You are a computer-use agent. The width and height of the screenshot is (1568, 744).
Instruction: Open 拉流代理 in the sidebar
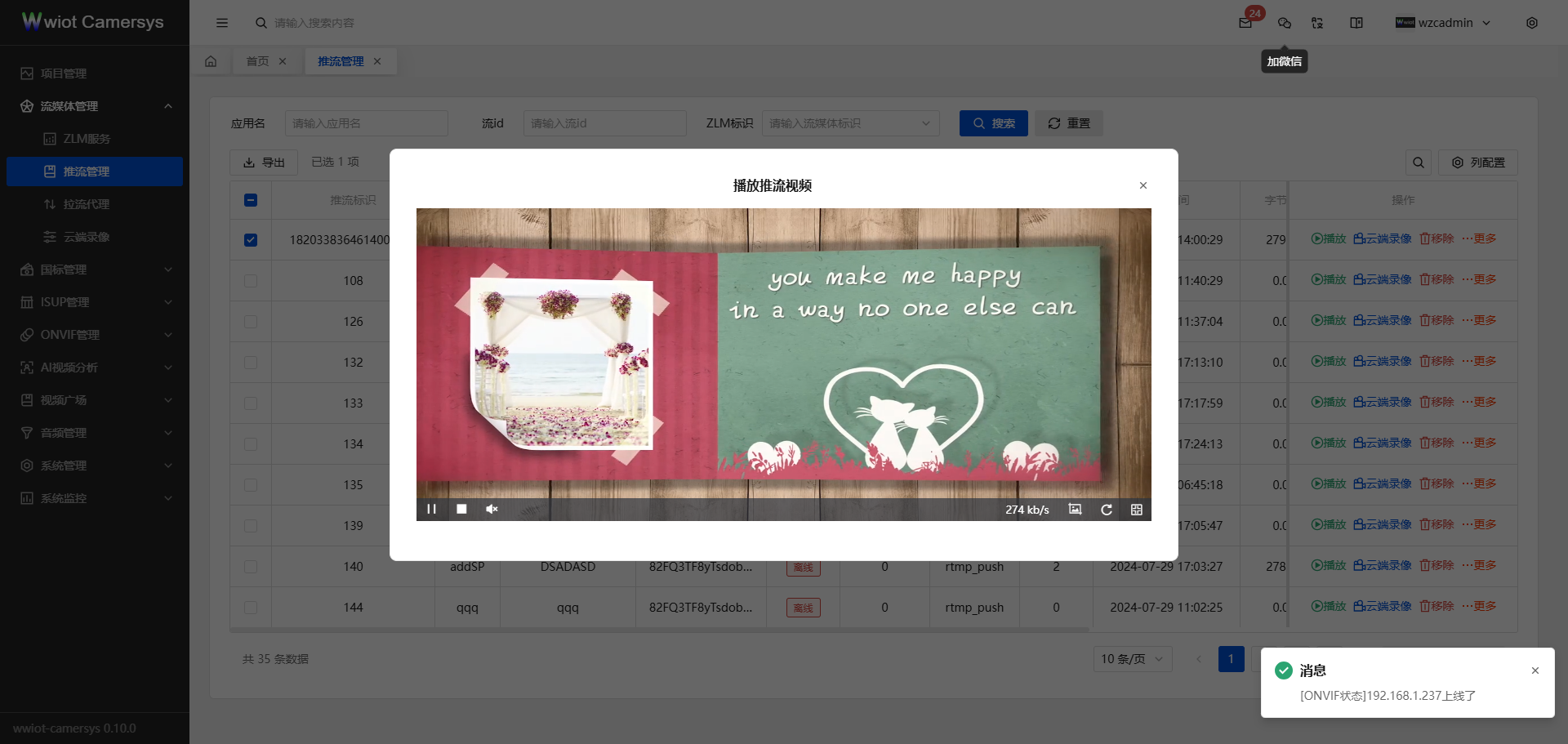[x=87, y=204]
